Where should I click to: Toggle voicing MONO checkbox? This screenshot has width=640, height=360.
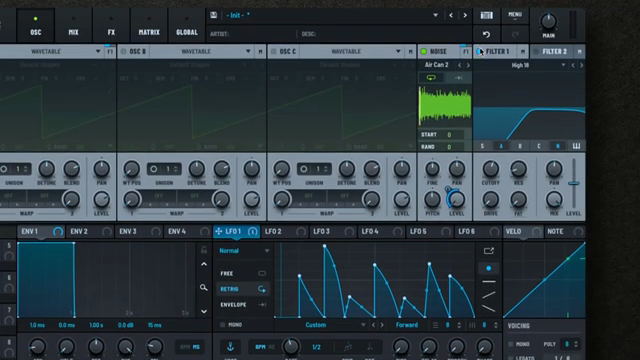(511, 344)
